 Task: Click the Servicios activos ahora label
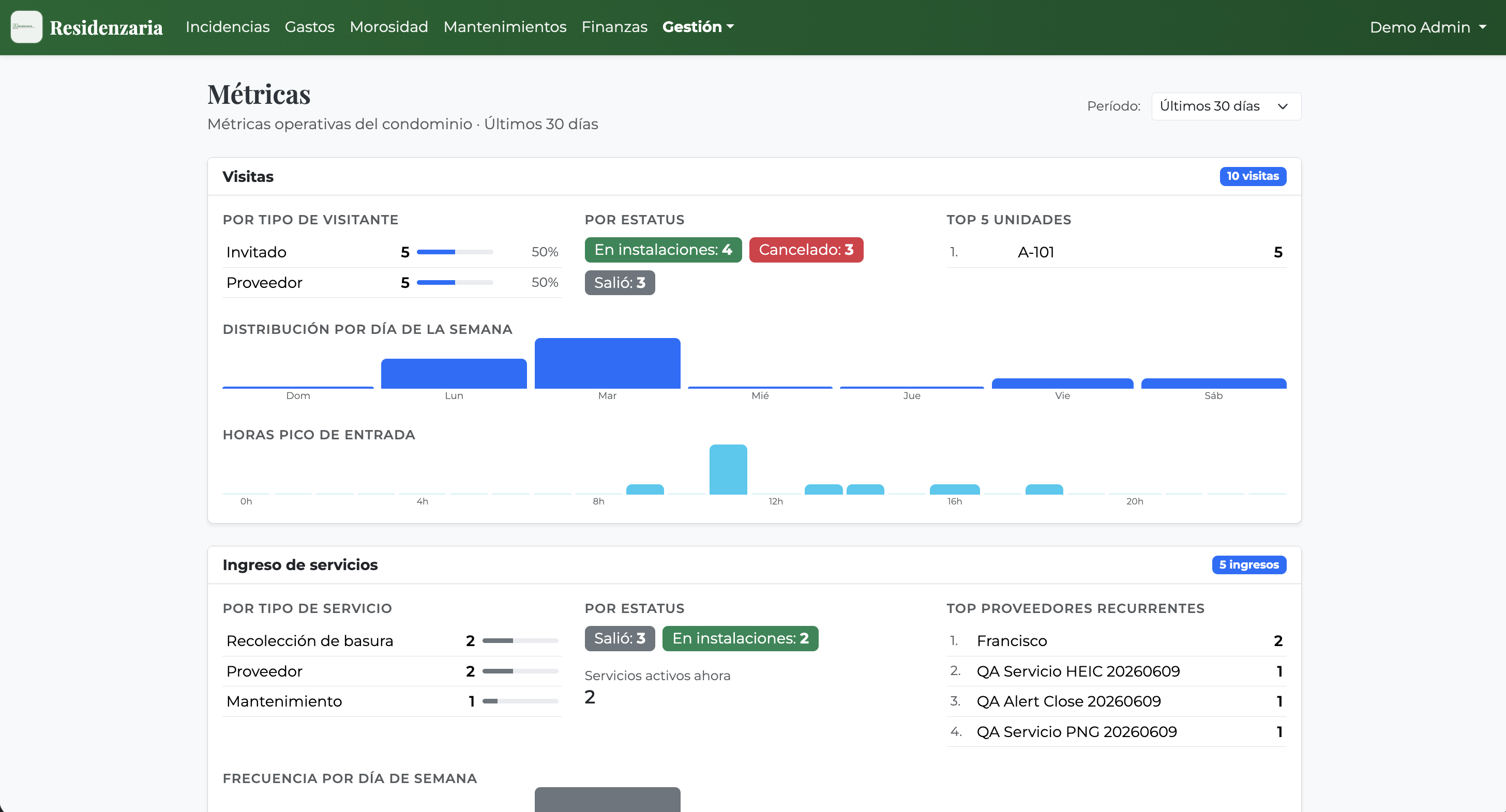[x=657, y=676]
